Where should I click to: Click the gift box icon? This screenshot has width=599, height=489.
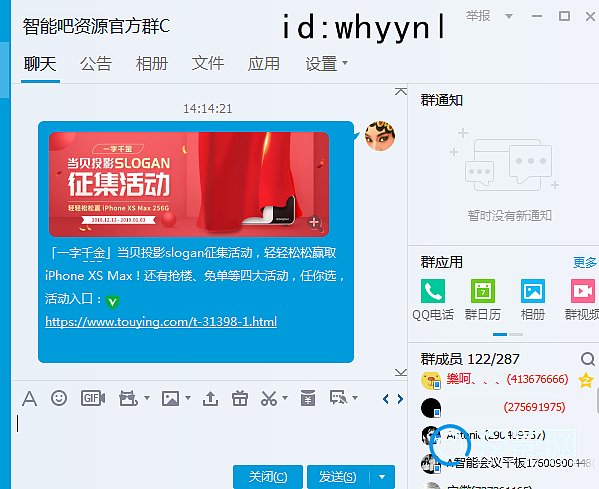pos(240,398)
